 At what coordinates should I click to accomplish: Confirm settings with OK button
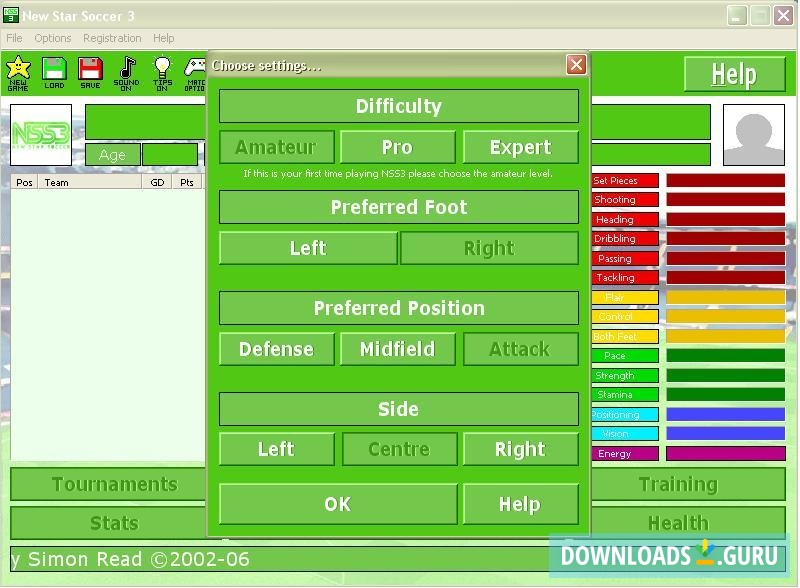coord(338,504)
